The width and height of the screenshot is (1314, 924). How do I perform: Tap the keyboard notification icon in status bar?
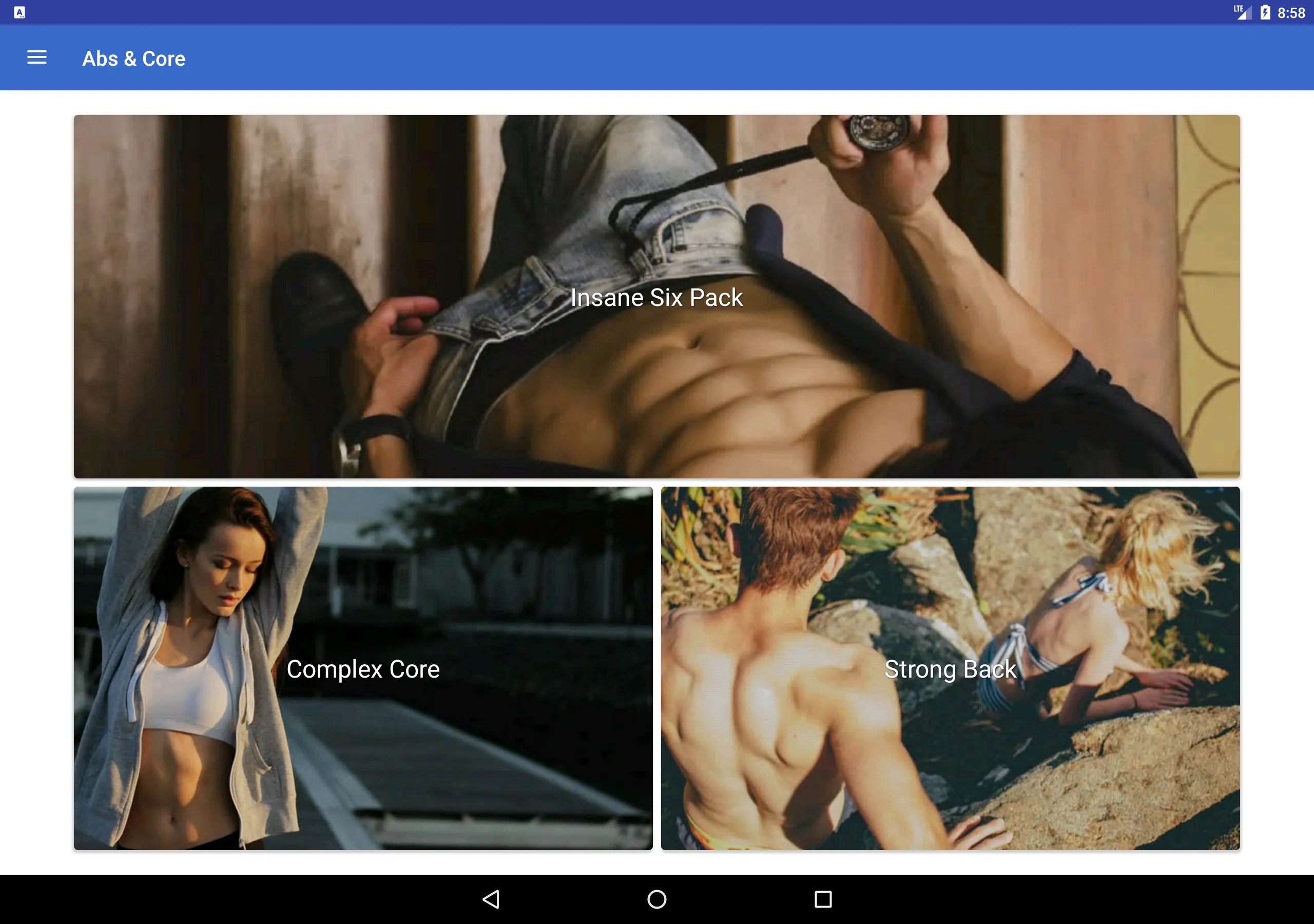pos(20,12)
